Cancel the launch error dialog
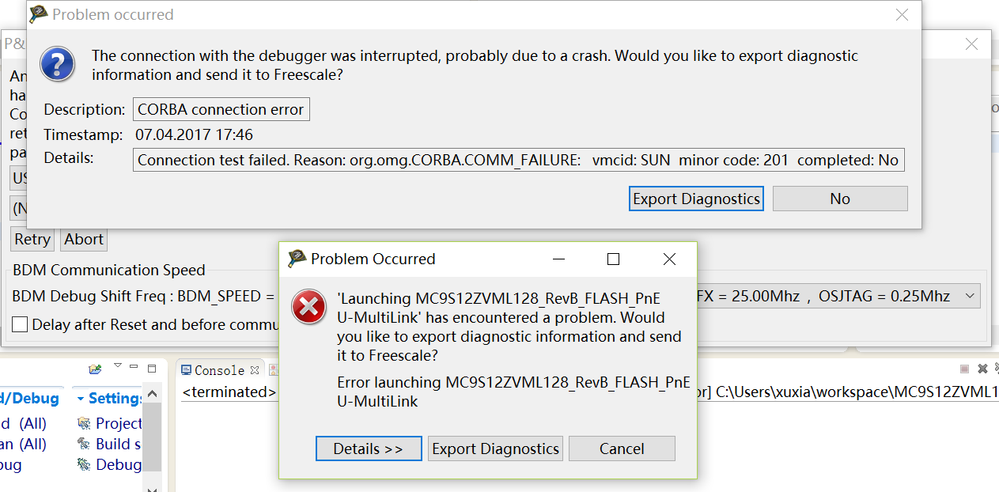Viewport: 999px width, 492px height. click(x=621, y=449)
